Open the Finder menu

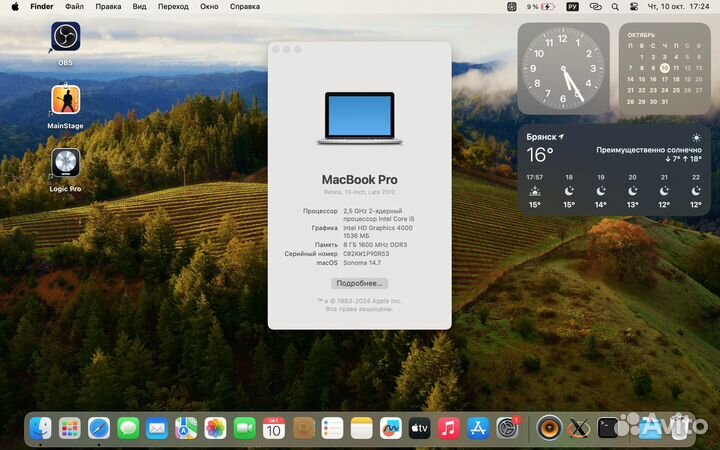pos(42,7)
